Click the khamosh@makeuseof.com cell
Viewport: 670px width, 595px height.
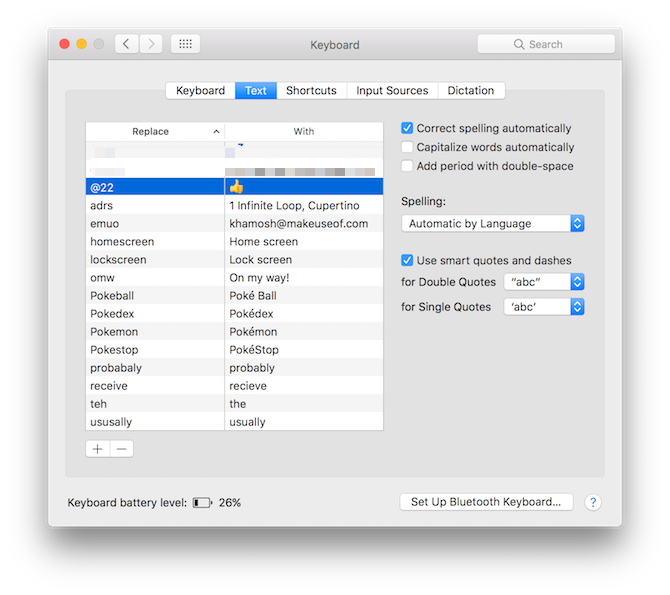pyautogui.click(x=304, y=224)
